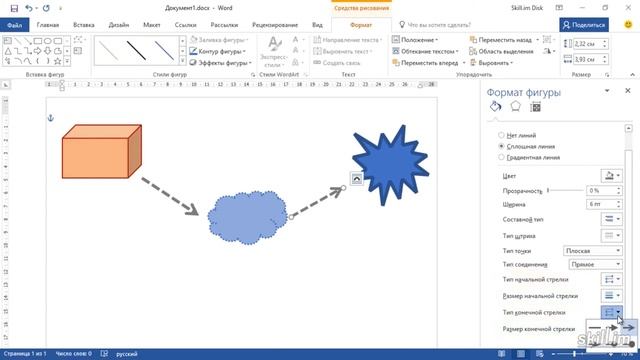Click 'Переместить назад' button
Image resolution: width=640 pixels, height=360 pixels.
click(500, 40)
